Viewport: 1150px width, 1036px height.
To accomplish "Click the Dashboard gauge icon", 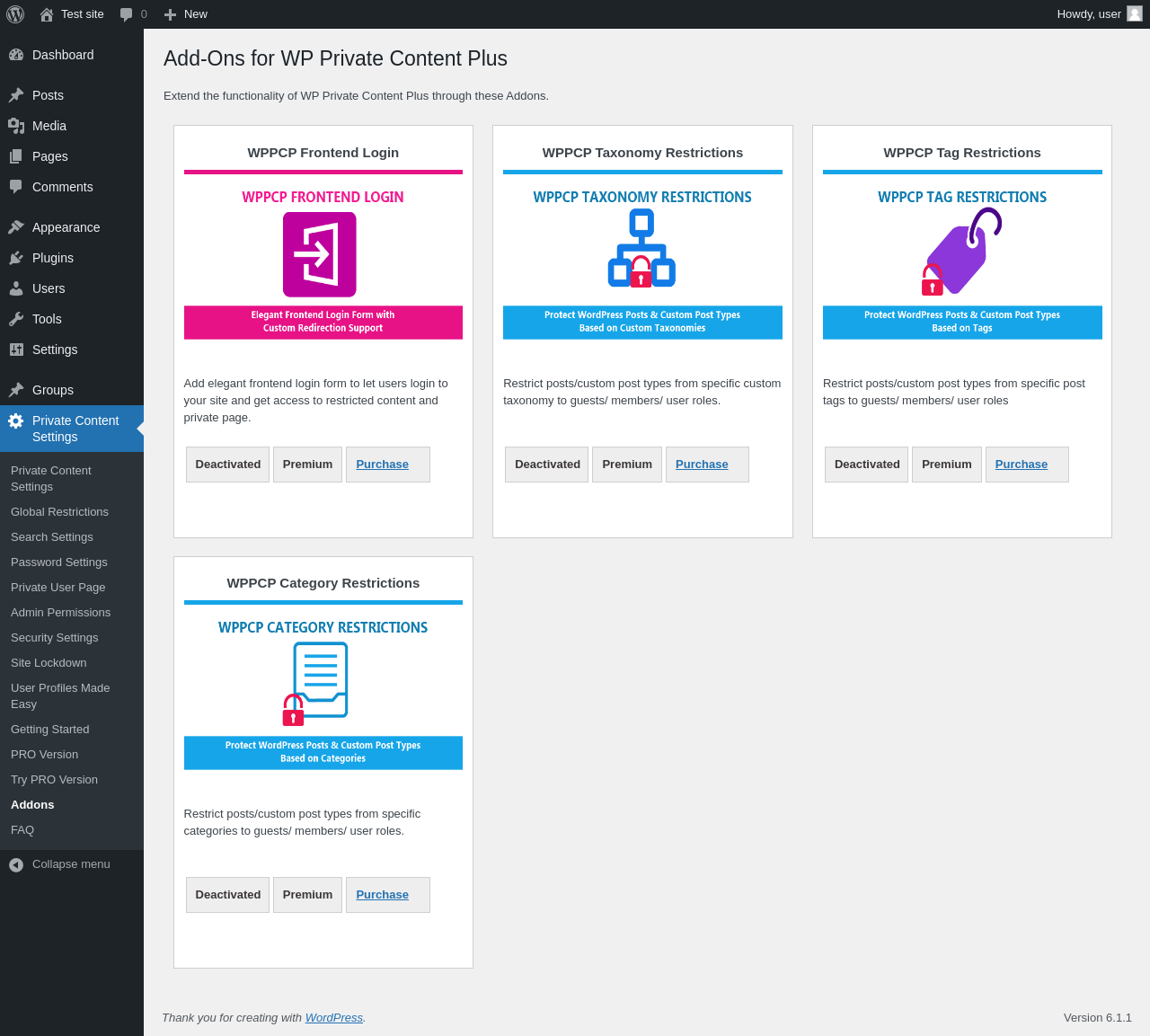I will 16,55.
